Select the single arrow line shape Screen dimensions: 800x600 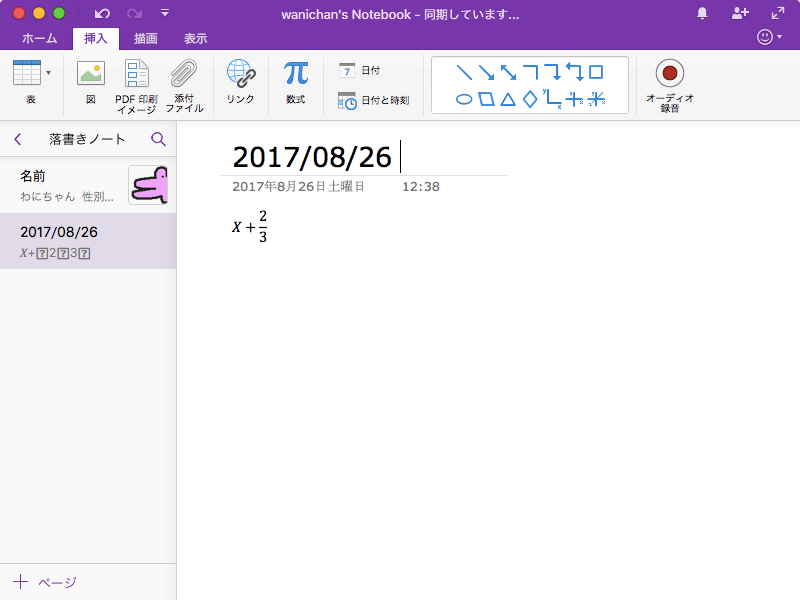(486, 72)
